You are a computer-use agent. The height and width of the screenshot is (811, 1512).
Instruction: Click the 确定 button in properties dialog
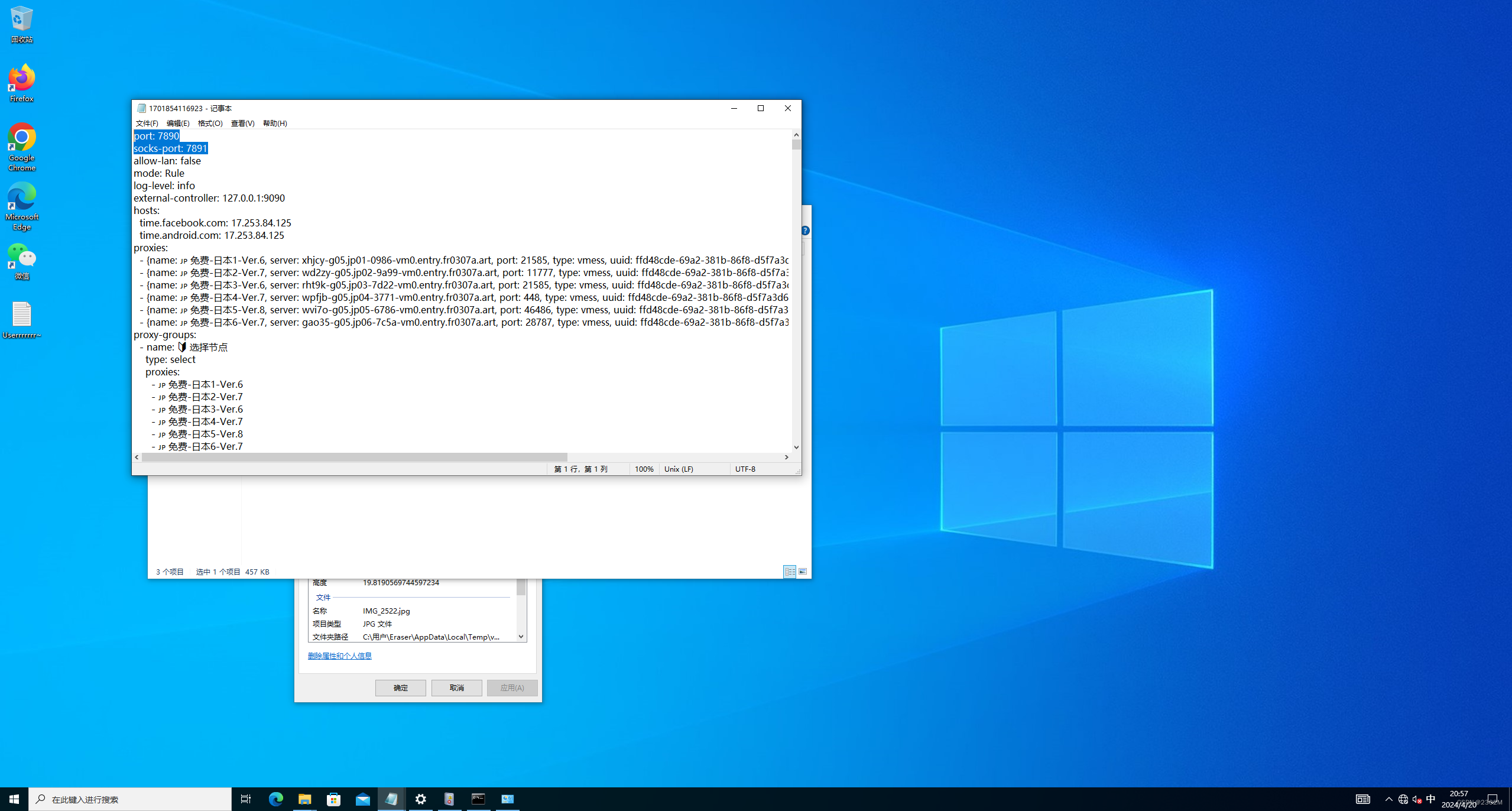400,687
